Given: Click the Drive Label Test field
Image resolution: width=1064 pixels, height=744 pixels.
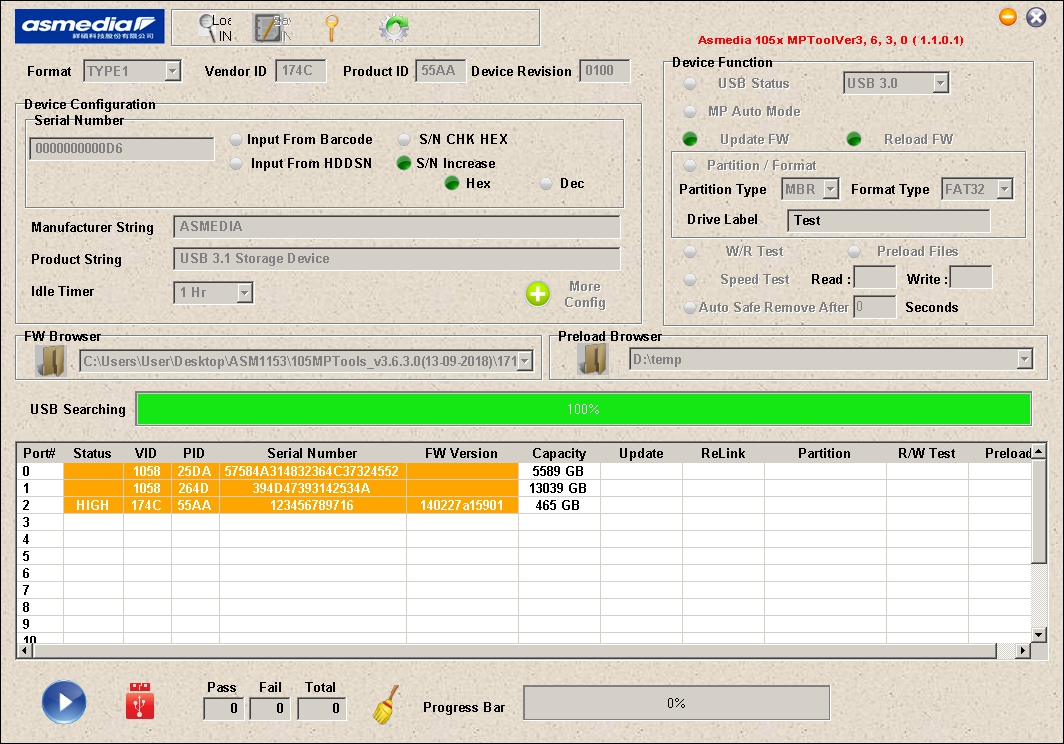Looking at the screenshot, I should [888, 221].
